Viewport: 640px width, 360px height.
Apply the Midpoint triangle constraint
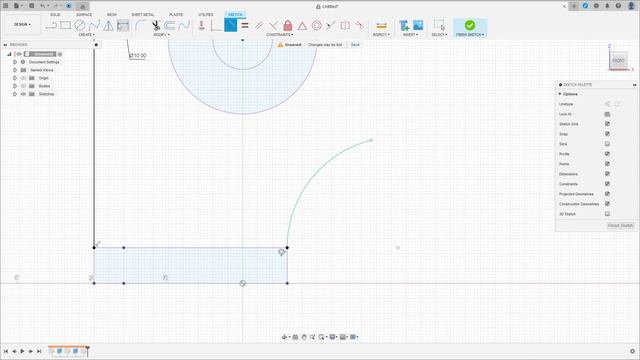pyautogui.click(x=302, y=26)
